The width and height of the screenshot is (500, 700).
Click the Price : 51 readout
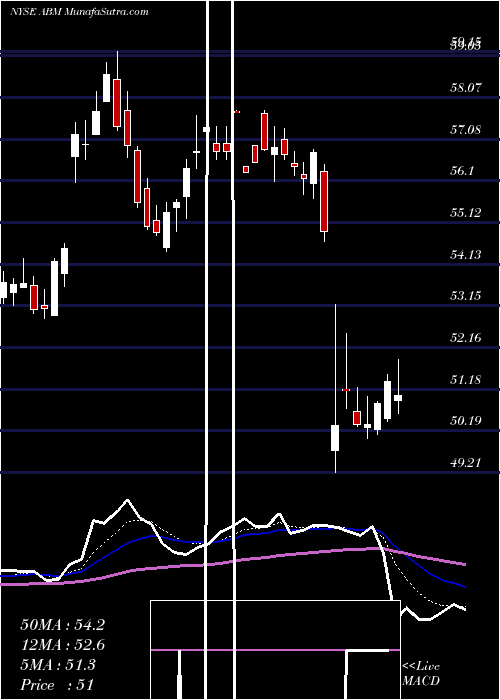coord(57,685)
